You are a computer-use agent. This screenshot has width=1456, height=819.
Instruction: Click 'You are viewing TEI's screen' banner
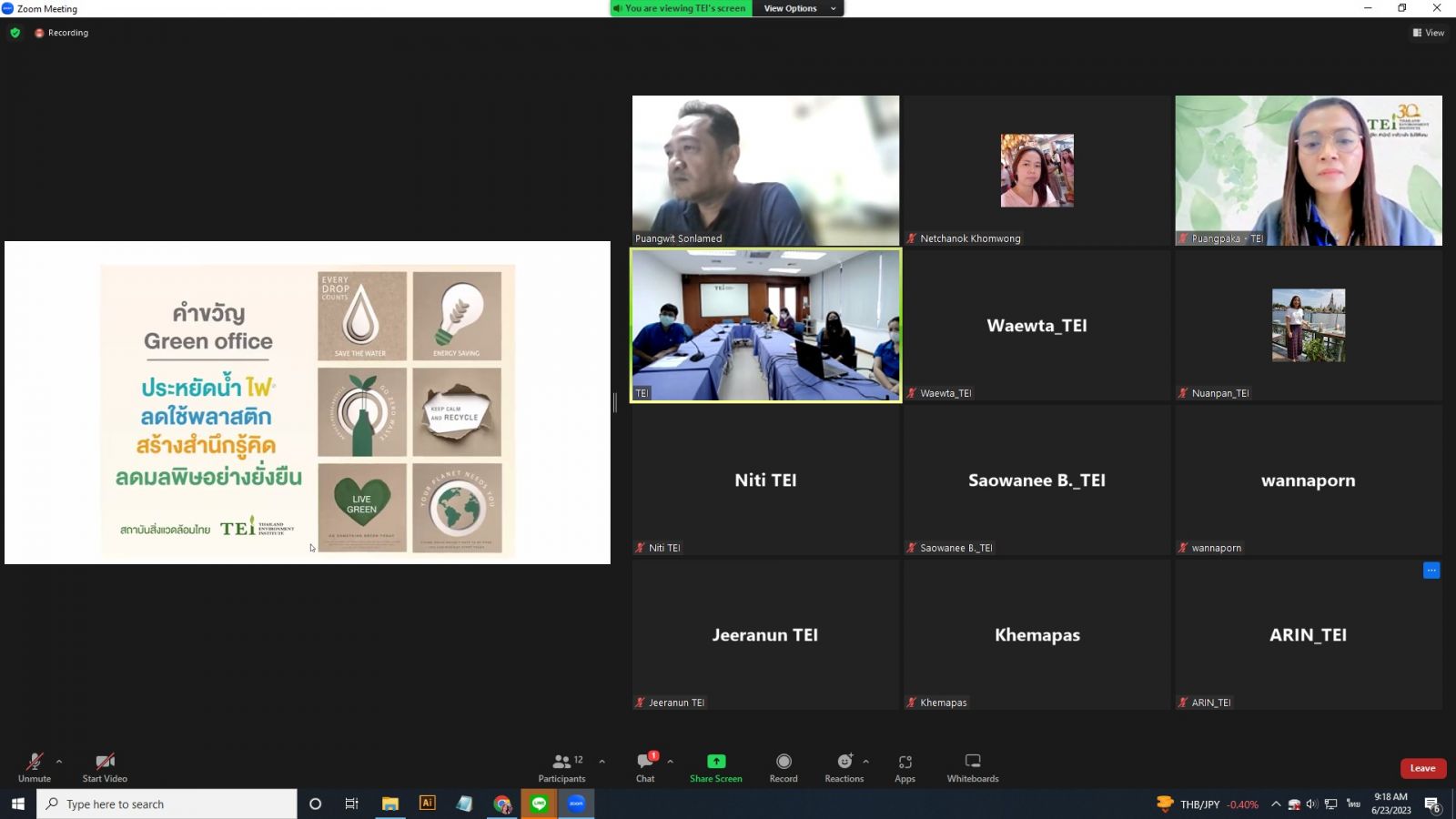(682, 8)
